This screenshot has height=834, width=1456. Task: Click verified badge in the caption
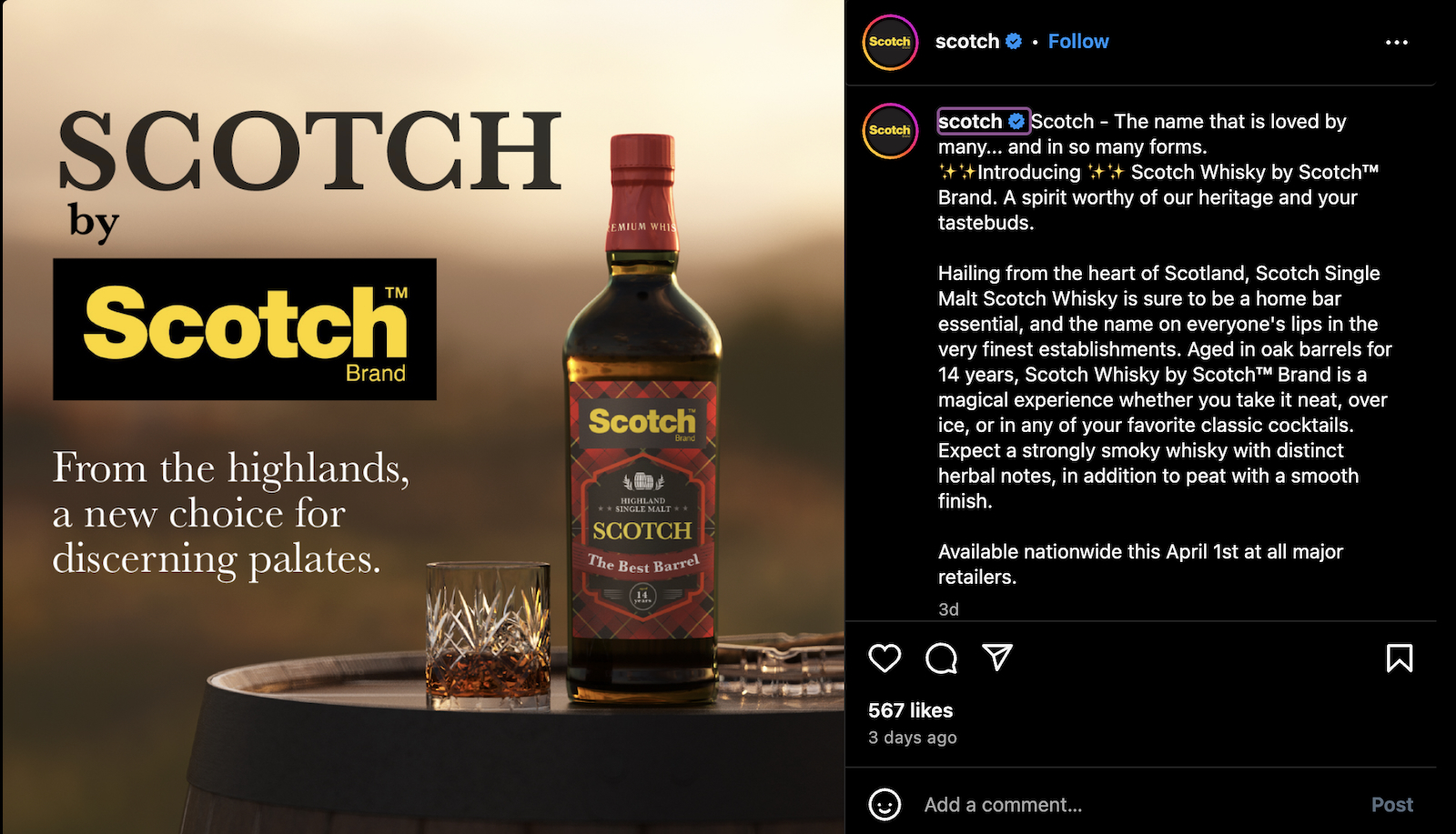point(1017,121)
